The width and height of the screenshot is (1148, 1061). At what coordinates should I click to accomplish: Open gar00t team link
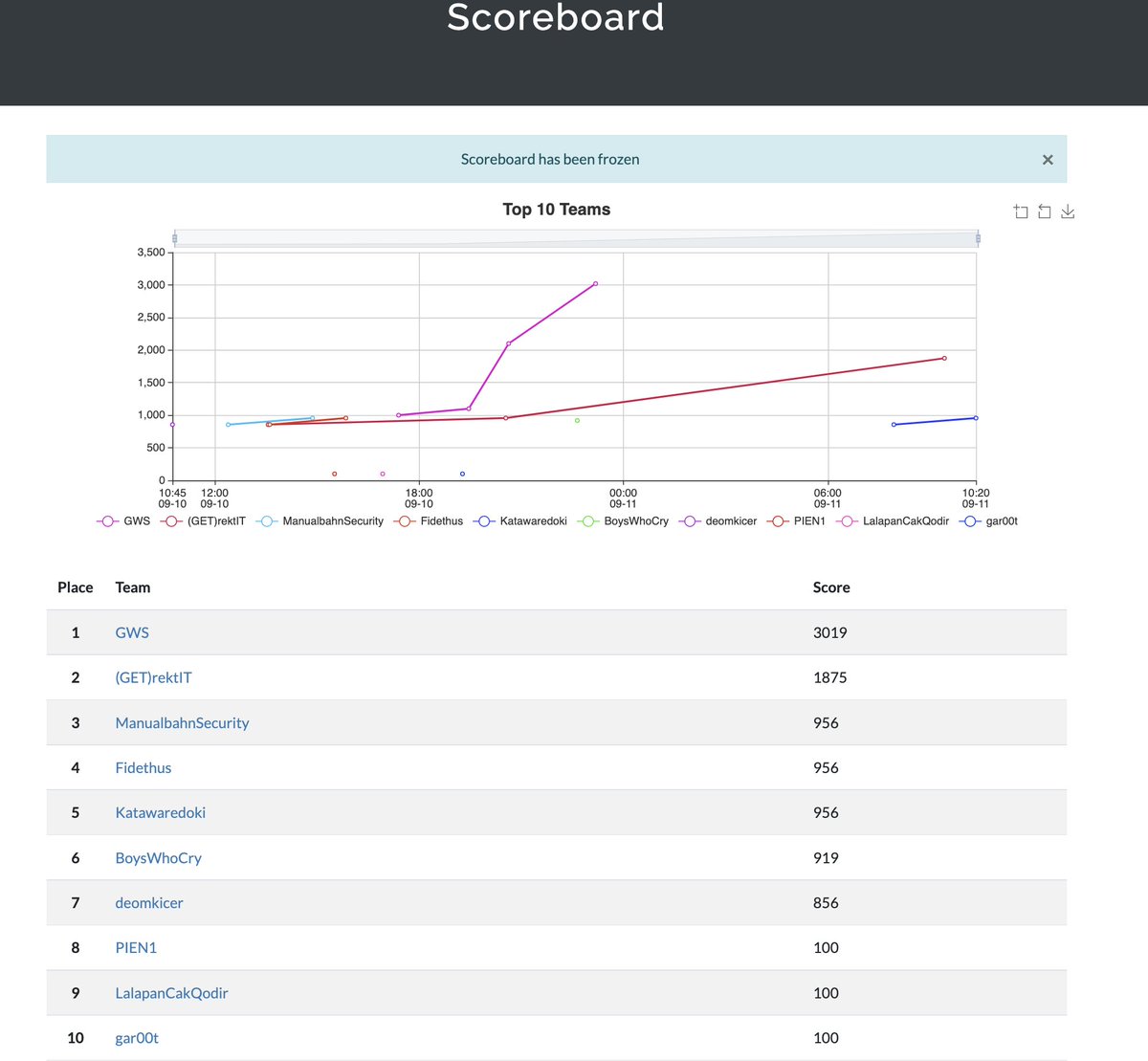(x=137, y=1038)
